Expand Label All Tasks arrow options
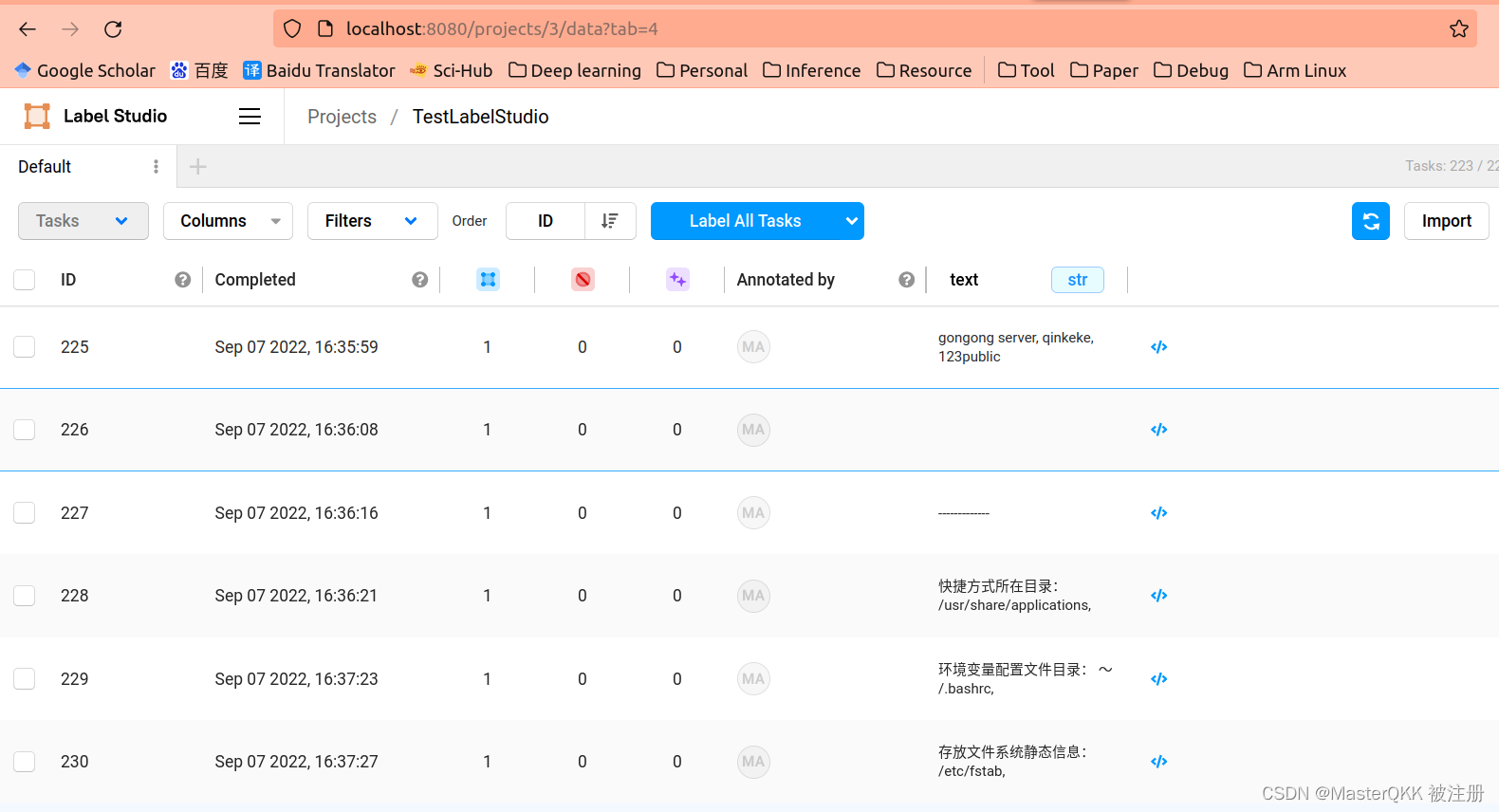 pyautogui.click(x=852, y=221)
